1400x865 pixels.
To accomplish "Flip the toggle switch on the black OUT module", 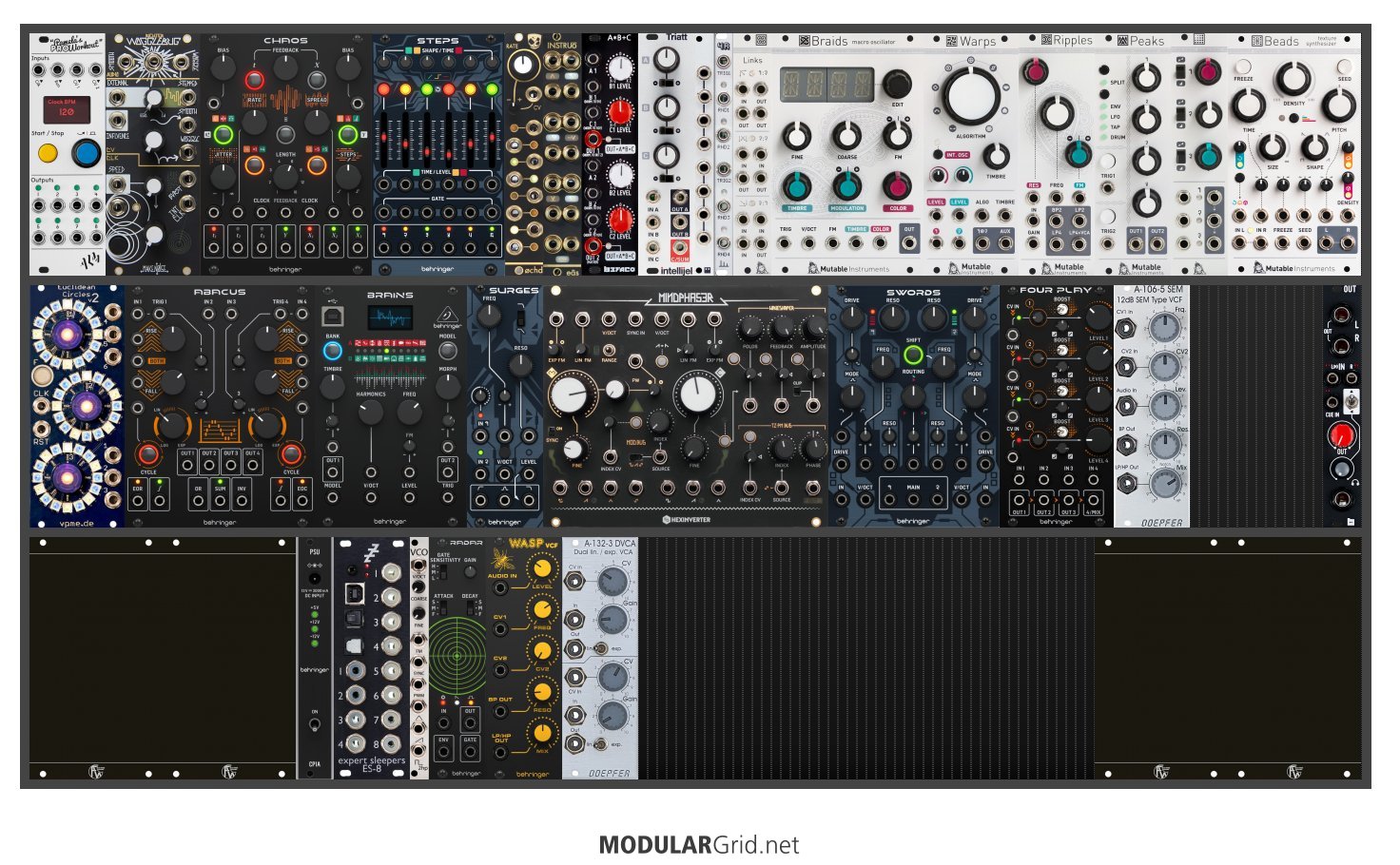I will tap(1351, 402).
